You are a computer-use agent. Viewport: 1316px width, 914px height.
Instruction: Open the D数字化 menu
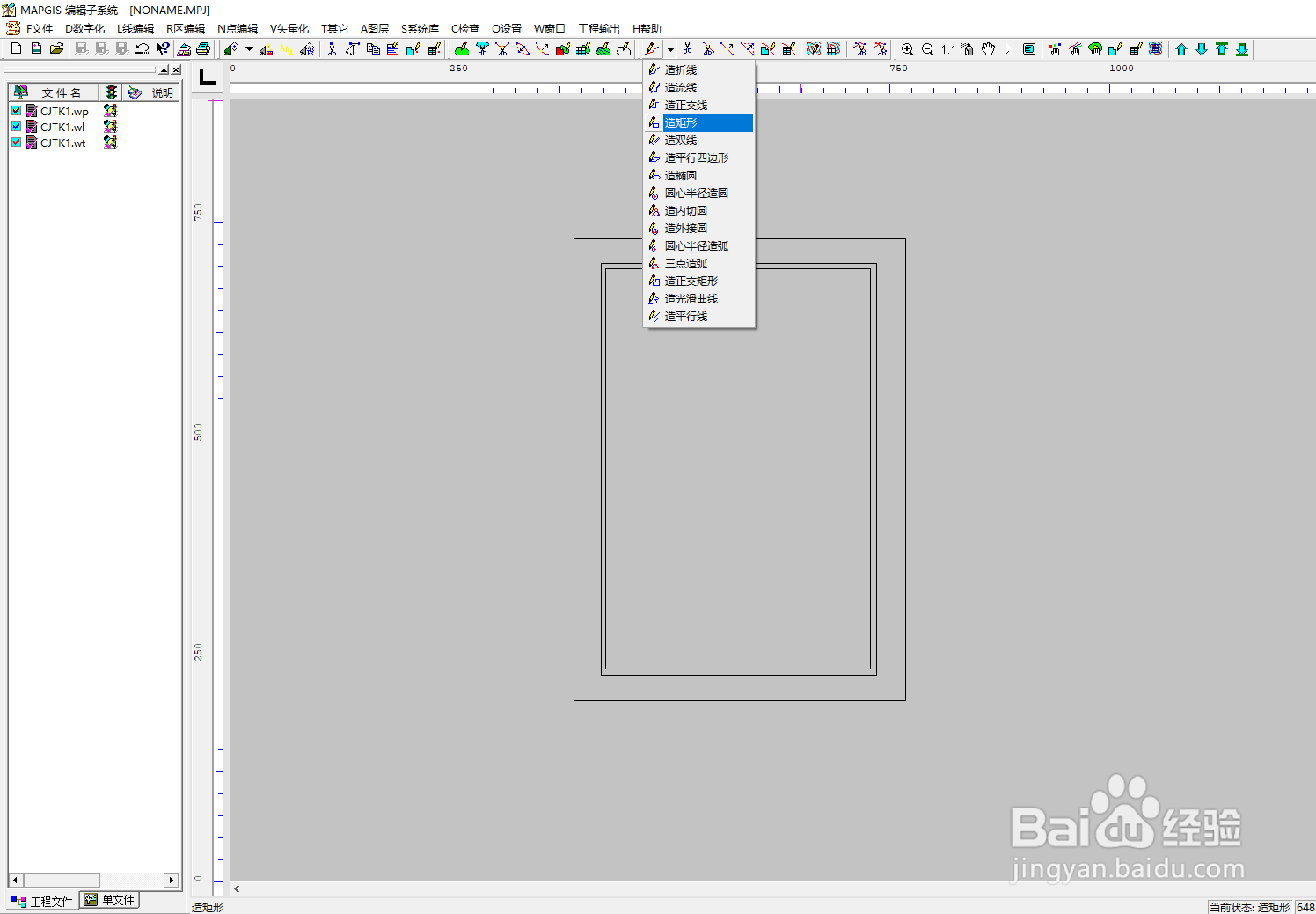[x=84, y=29]
